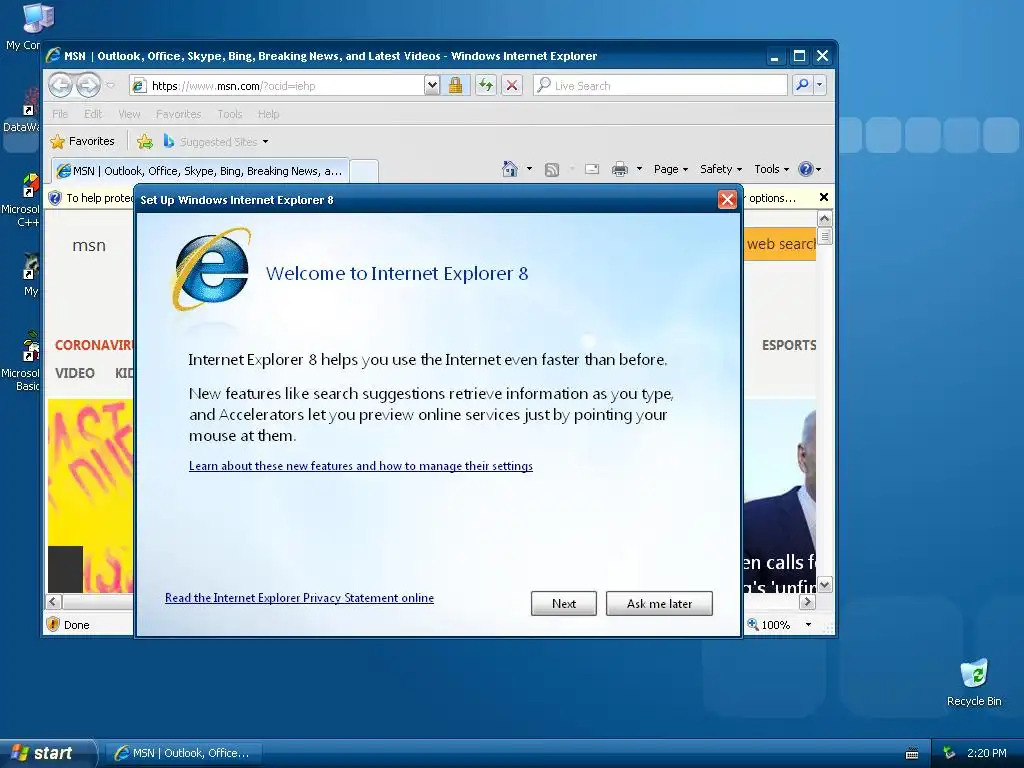Click the 100% zoom level button
This screenshot has width=1024, height=768.
point(769,625)
